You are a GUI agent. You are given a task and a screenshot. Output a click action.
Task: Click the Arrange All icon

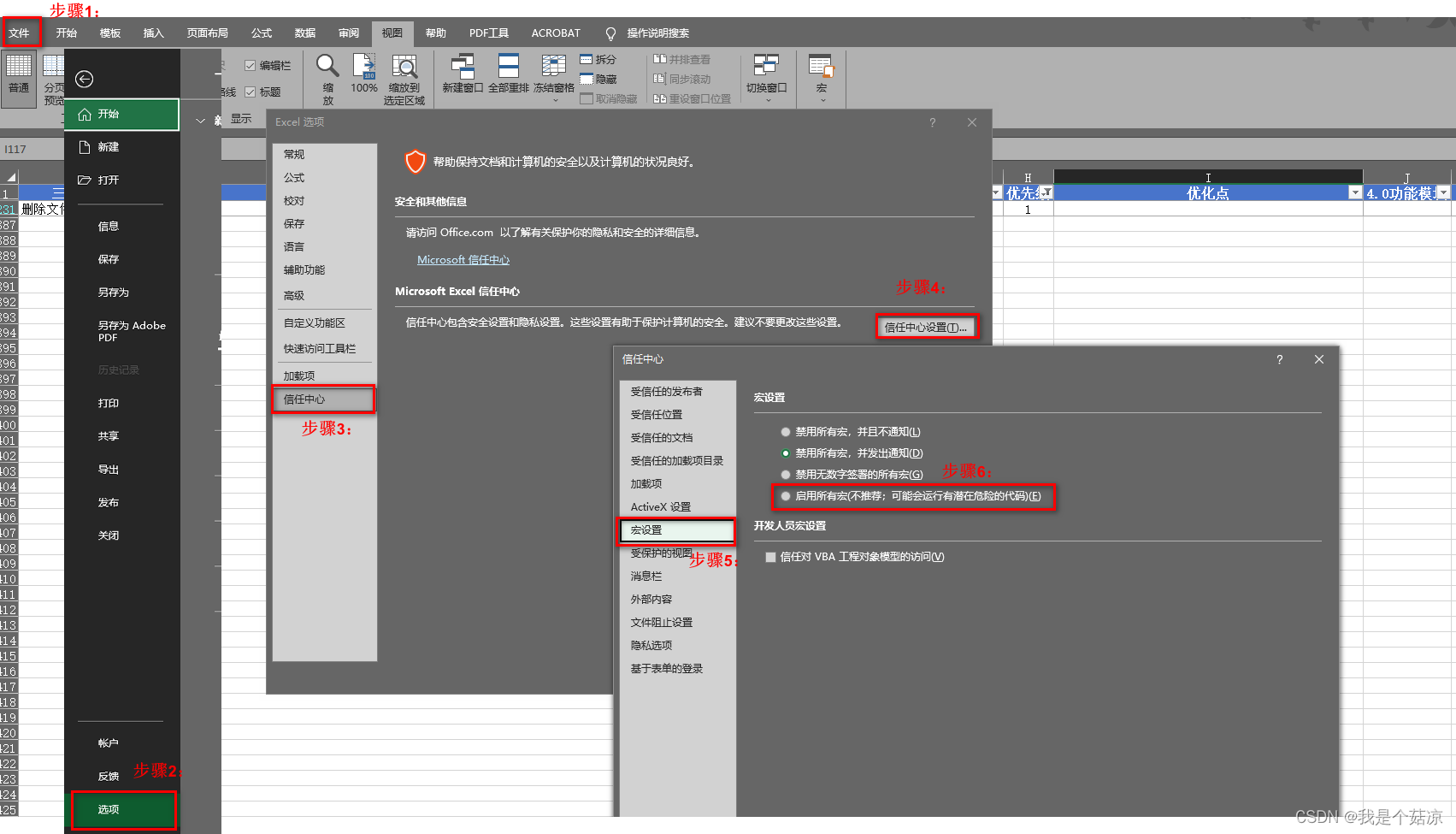[509, 67]
